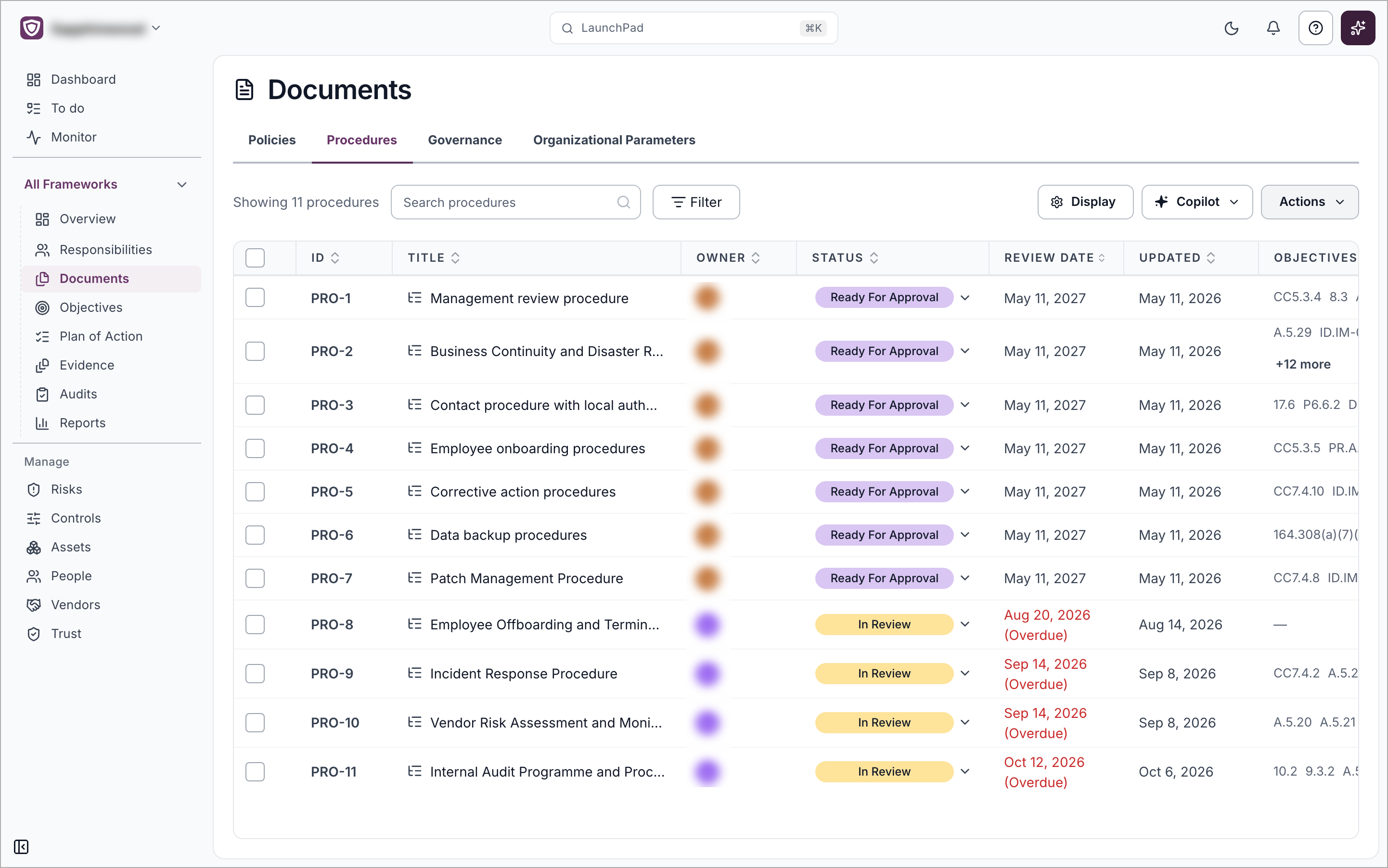Check the PRO-7 row checkbox
Image resolution: width=1388 pixels, height=868 pixels.
click(x=255, y=578)
